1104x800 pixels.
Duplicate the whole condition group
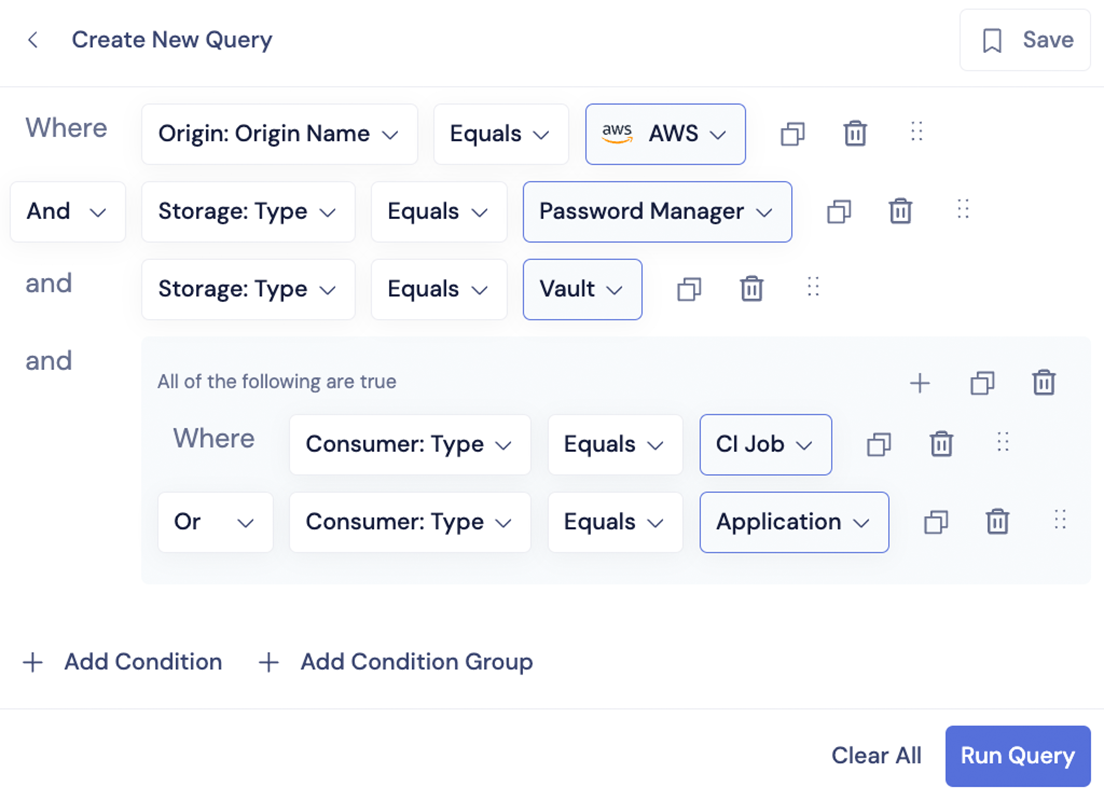[982, 383]
